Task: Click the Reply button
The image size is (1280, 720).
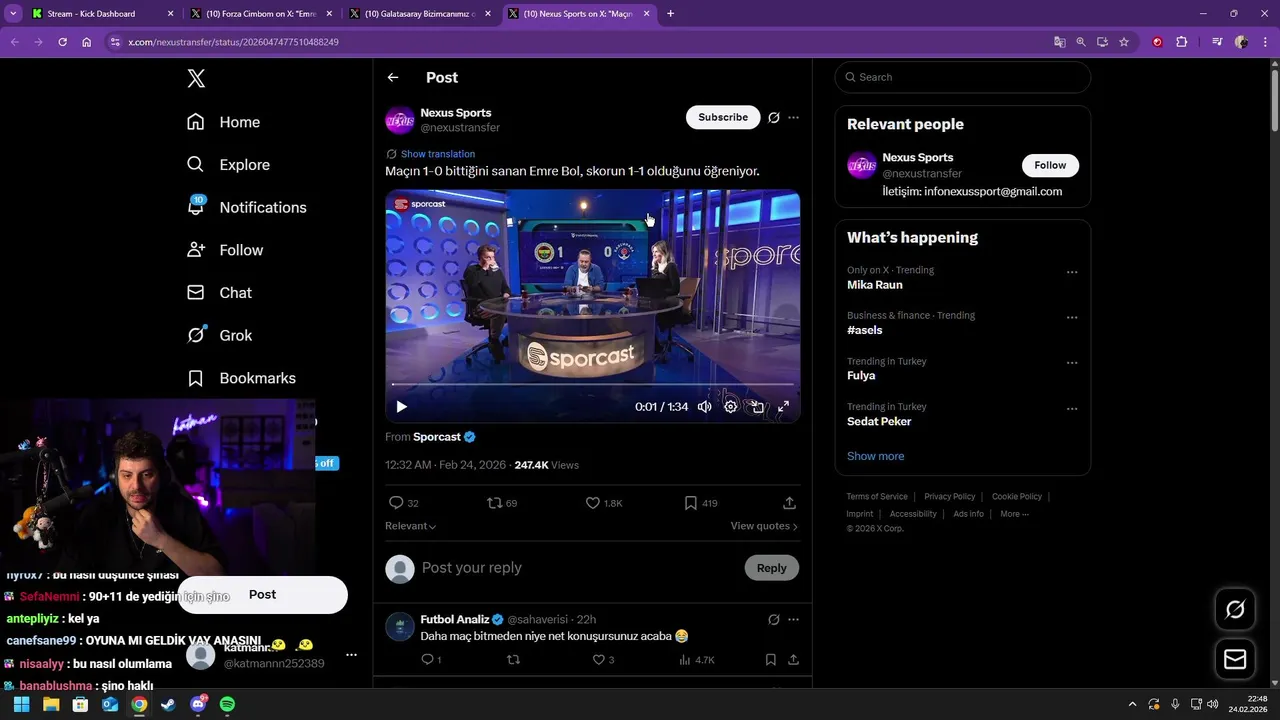Action: pyautogui.click(x=772, y=568)
